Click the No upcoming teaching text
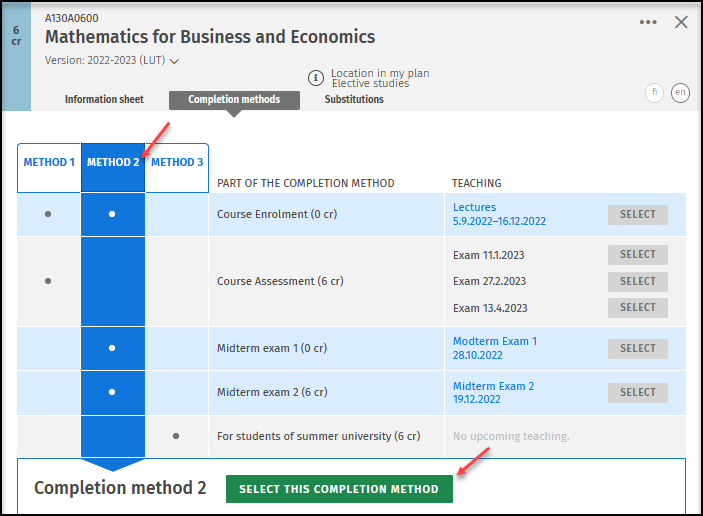This screenshot has width=703, height=516. pyautogui.click(x=511, y=436)
